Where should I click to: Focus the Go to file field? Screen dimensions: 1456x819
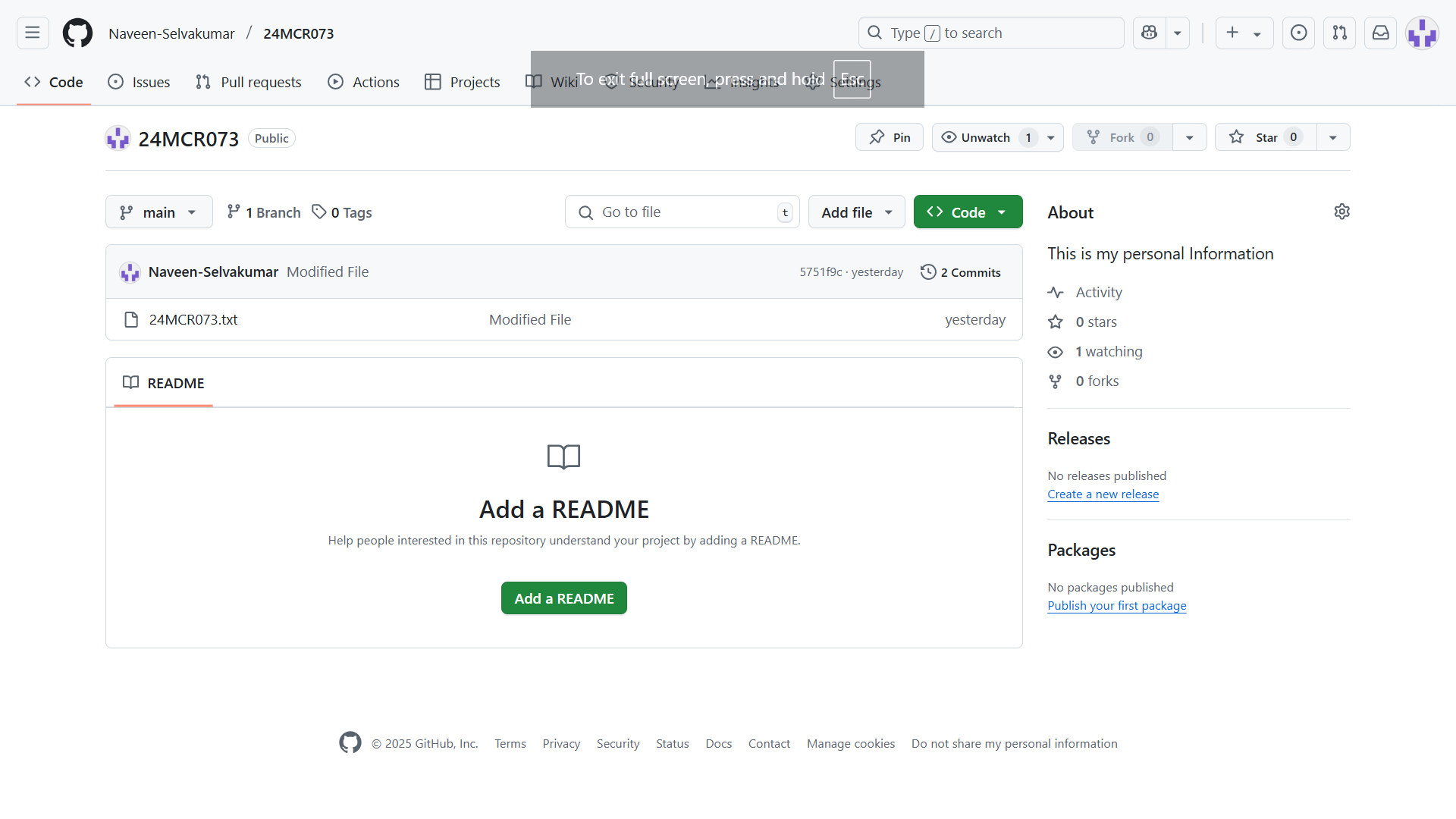tap(682, 212)
